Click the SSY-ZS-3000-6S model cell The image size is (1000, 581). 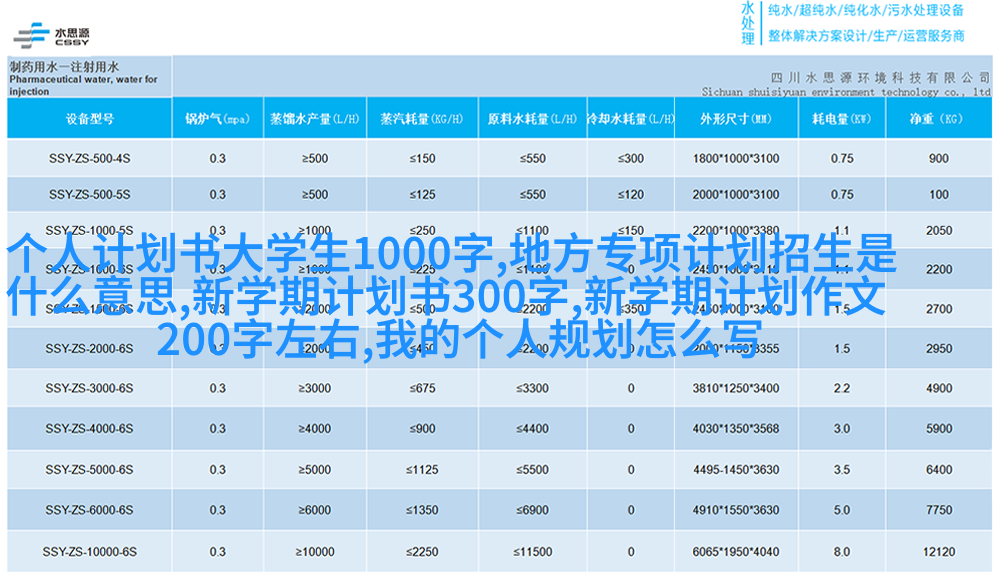point(89,388)
